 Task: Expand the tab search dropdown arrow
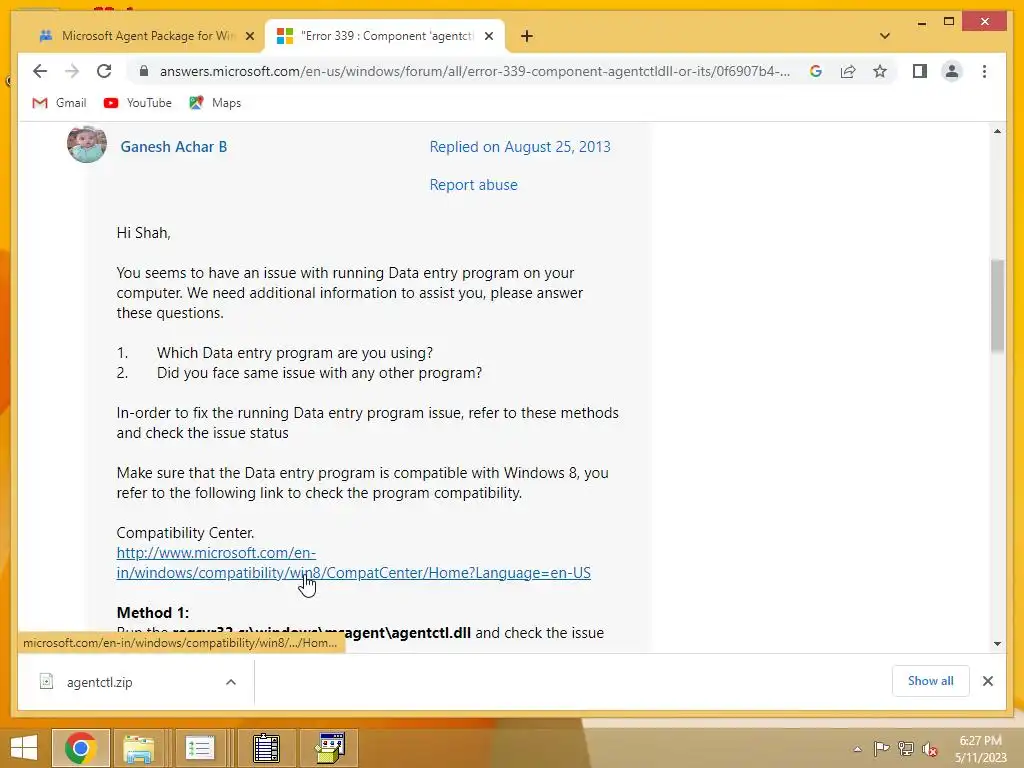tap(884, 36)
